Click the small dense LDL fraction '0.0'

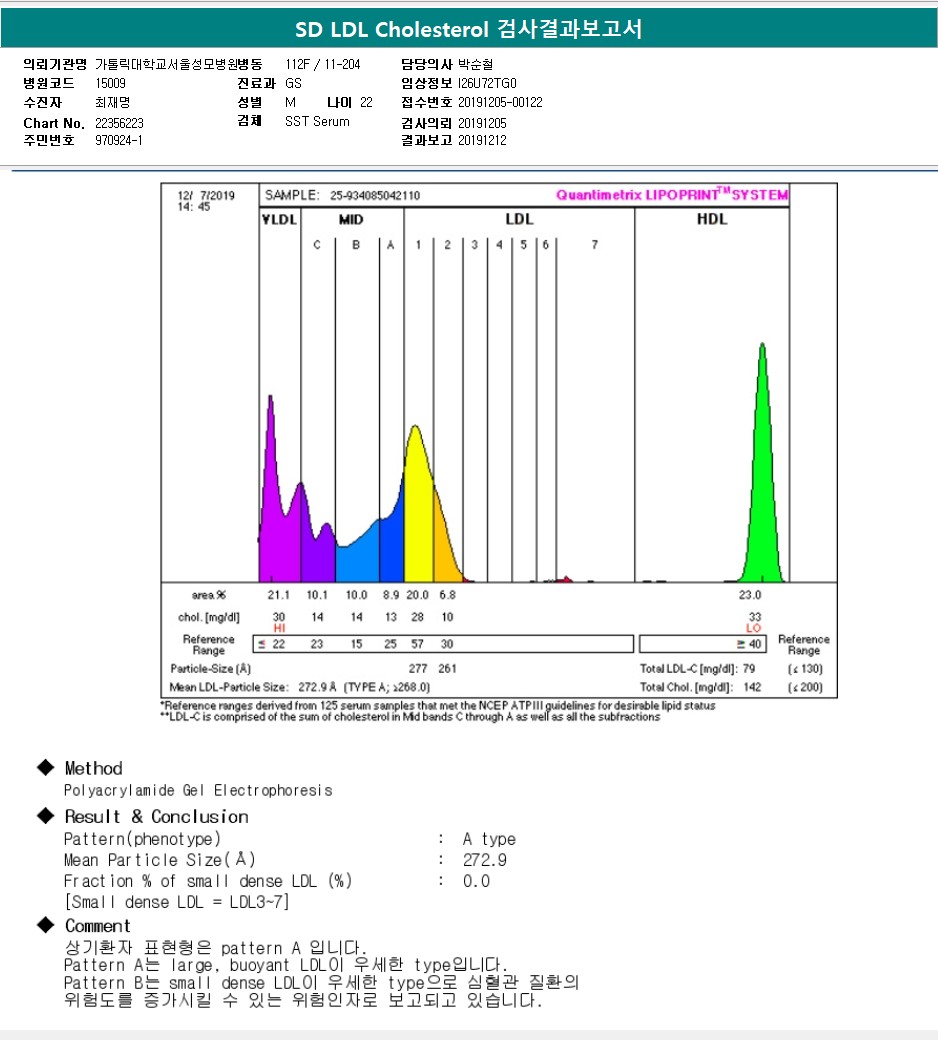click(476, 881)
